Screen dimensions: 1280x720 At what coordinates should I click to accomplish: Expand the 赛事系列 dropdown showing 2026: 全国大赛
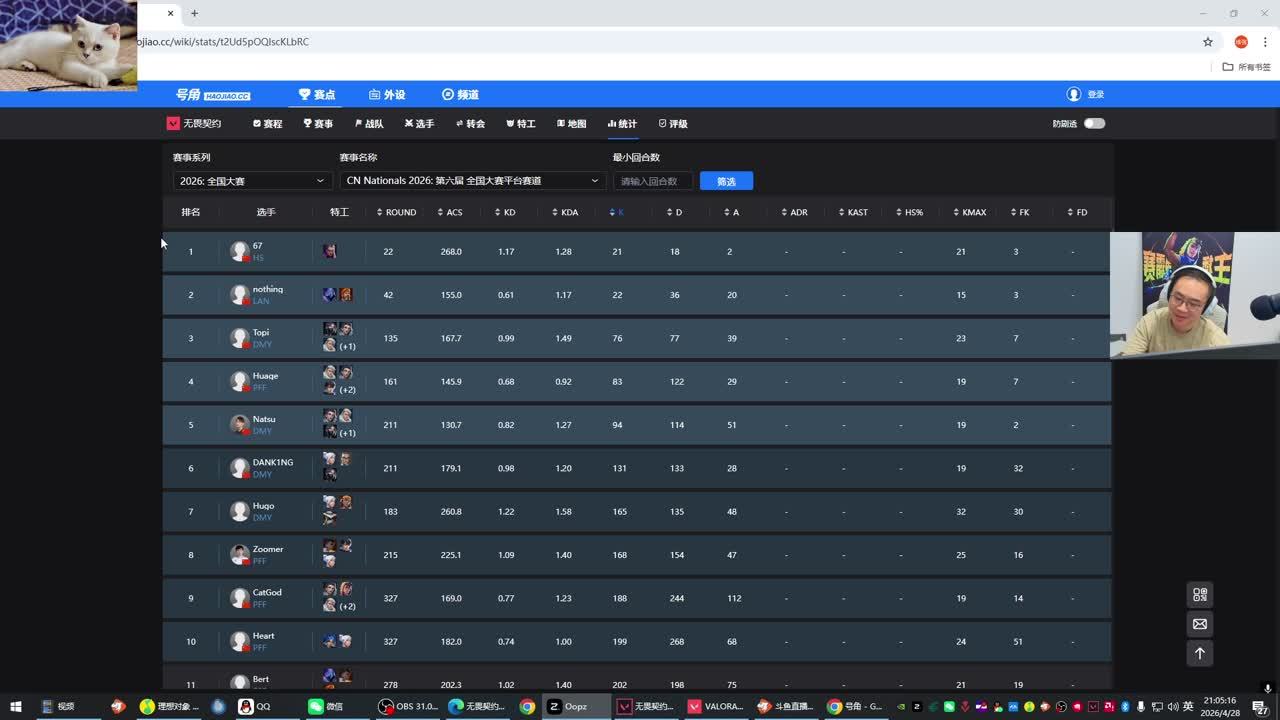click(251, 181)
